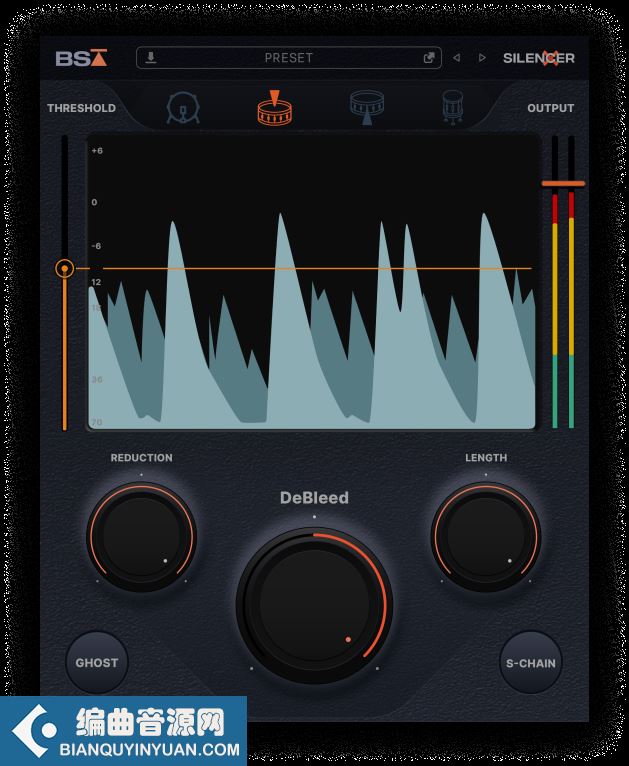This screenshot has width=629, height=766.
Task: Open preset browser pop-out icon
Action: (429, 58)
